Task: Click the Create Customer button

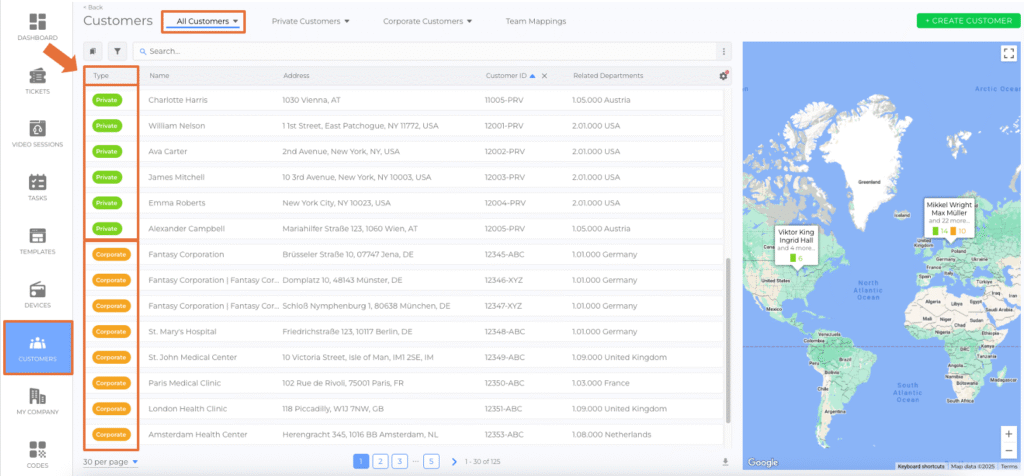Action: 966,20
